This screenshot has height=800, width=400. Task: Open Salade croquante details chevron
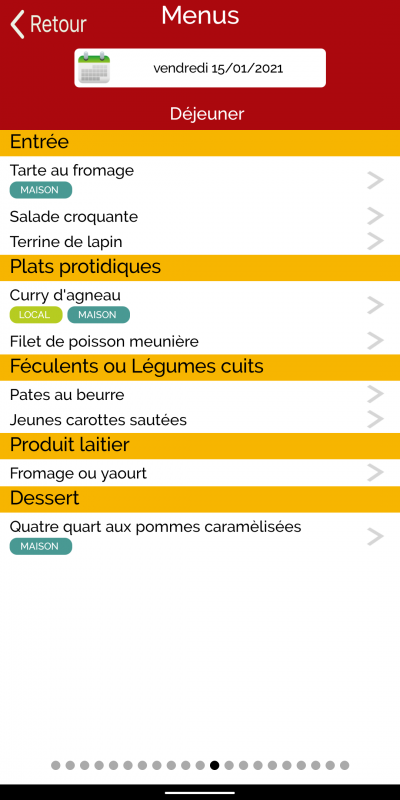click(x=376, y=216)
